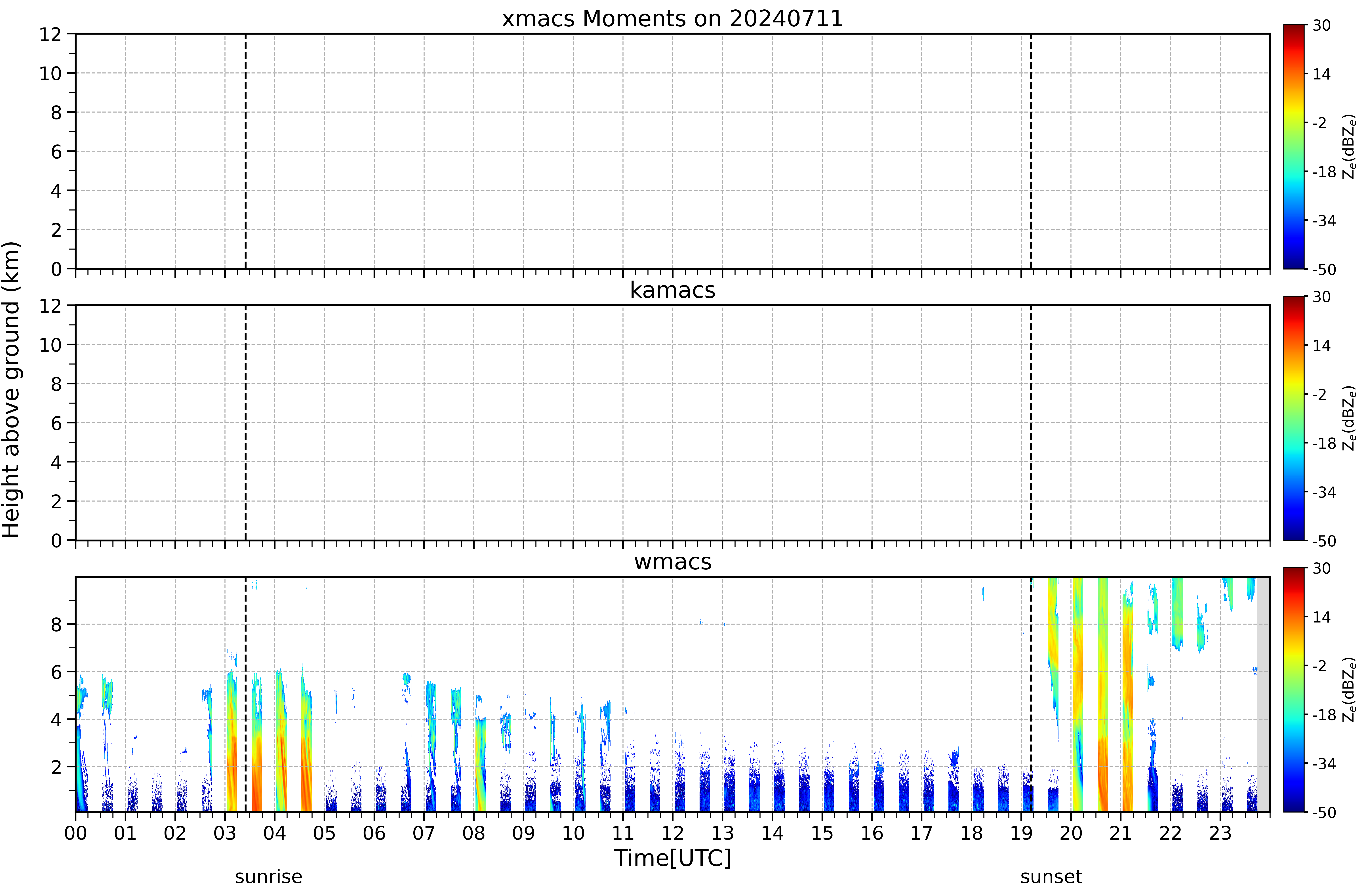
Task: Click the title "xmacs Moments on 20240711"
Action: (x=673, y=18)
